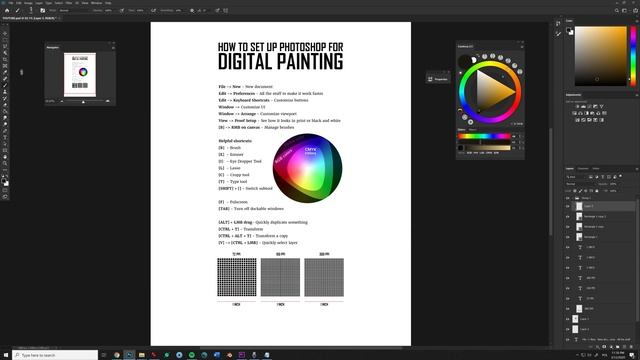Select the Zoom tool in toolbox

5,163
